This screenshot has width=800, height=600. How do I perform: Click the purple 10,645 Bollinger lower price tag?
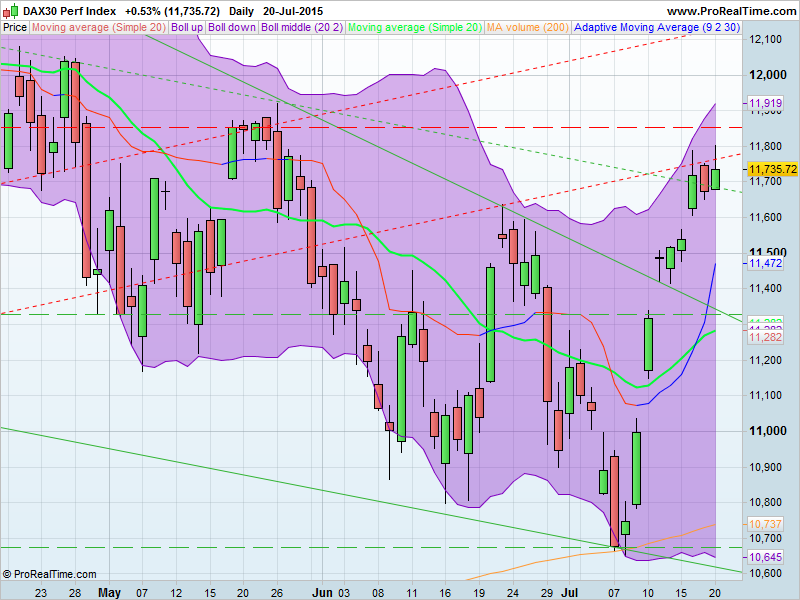tap(765, 557)
